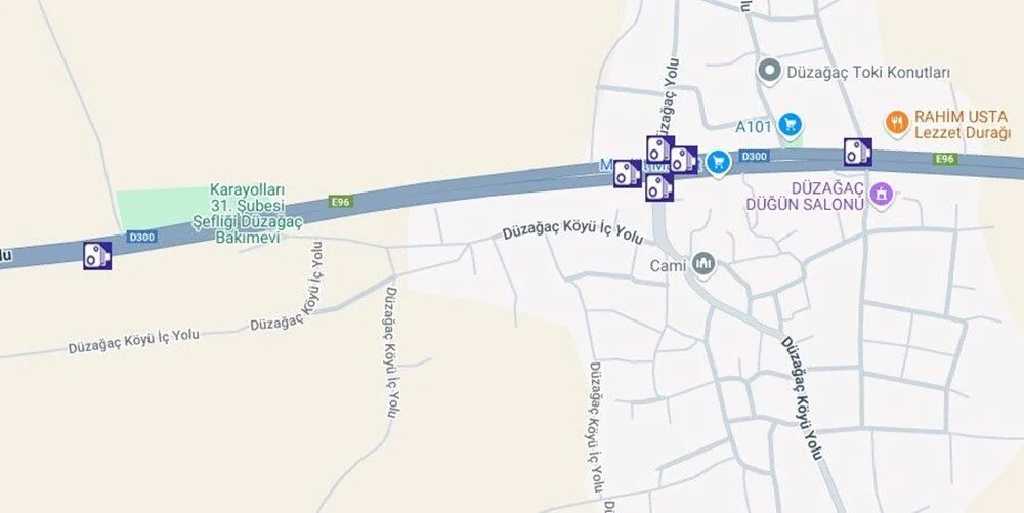The image size is (1024, 513).
Task: Open the A101 shopping cart marker
Action: point(791,125)
